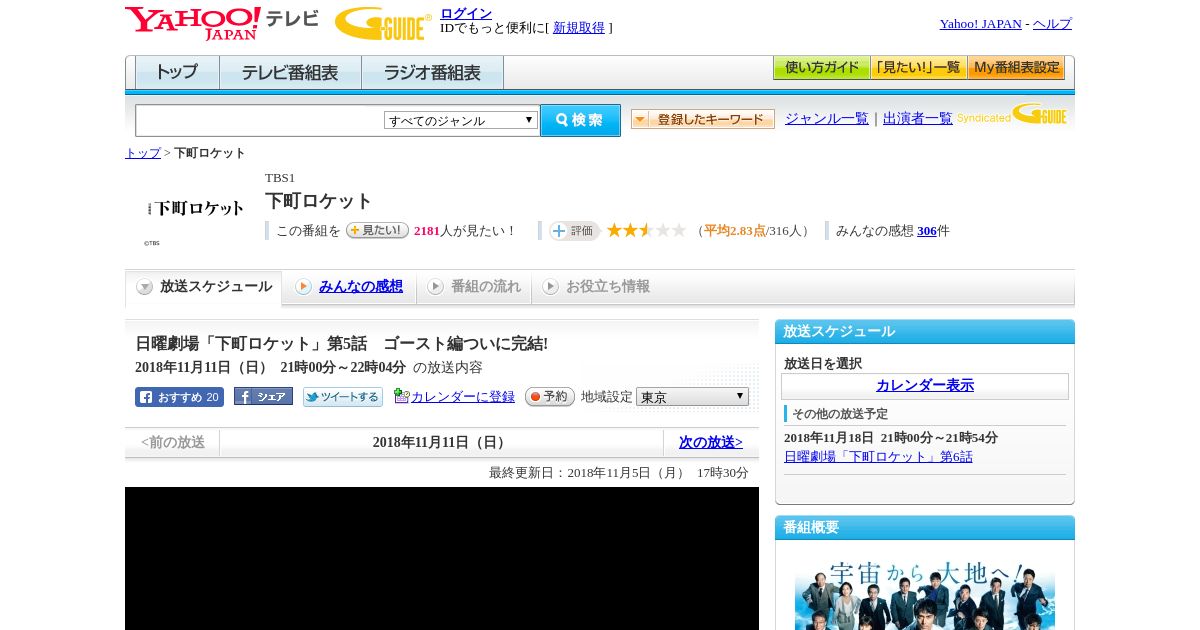Viewport: 1200px width, 630px height.
Task: Click the 下町ロケット program title heading
Action: 319,201
